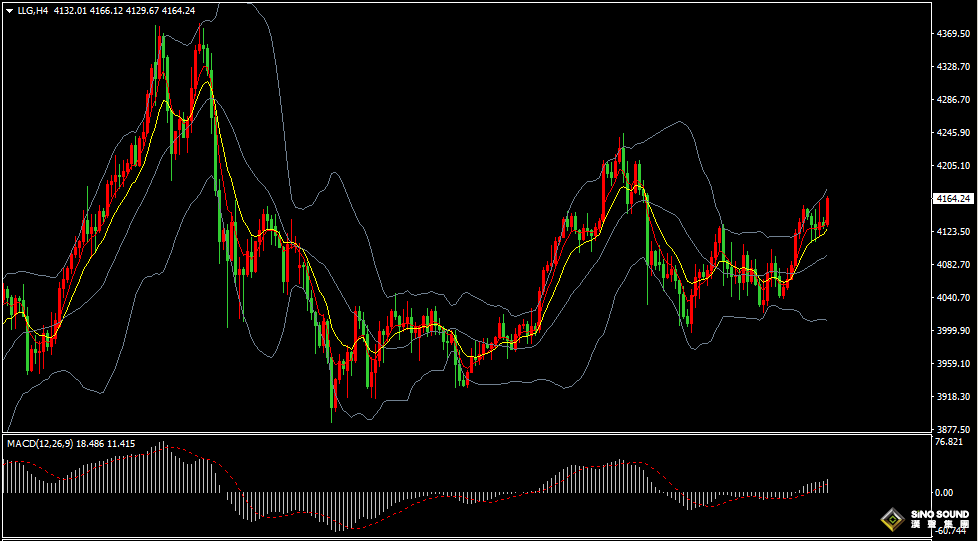Viewport: 979px width, 541px height.
Task: Click MACD scale value 76.821
Action: tap(950, 442)
